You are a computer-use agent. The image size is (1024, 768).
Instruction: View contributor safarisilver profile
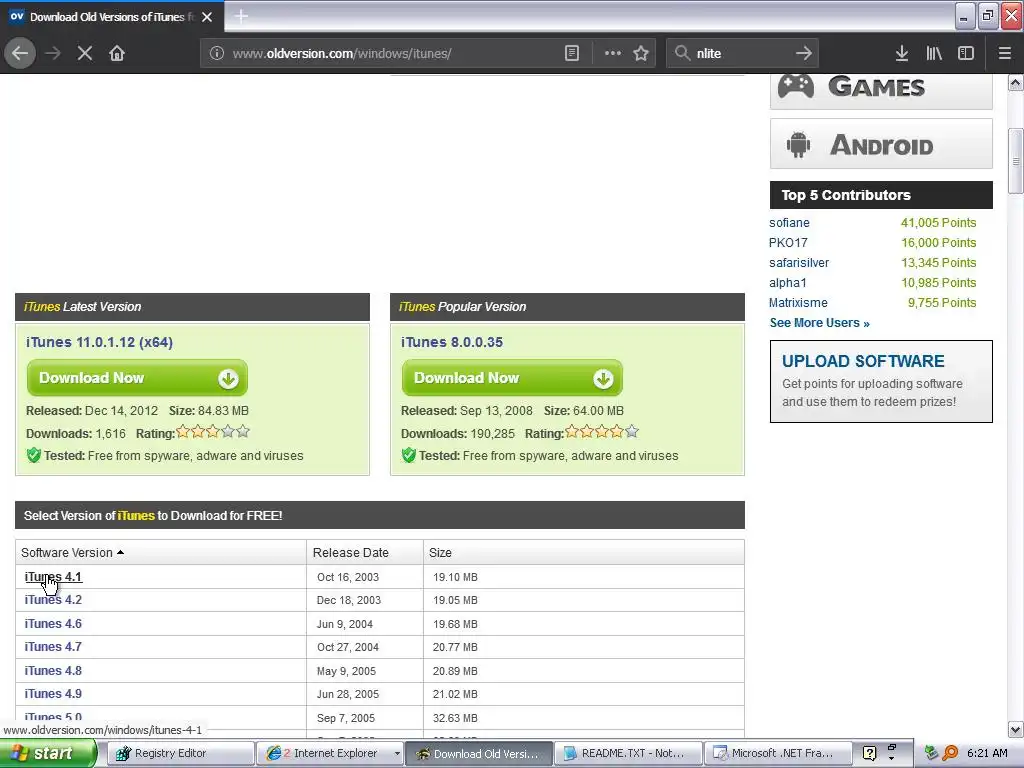[799, 263]
